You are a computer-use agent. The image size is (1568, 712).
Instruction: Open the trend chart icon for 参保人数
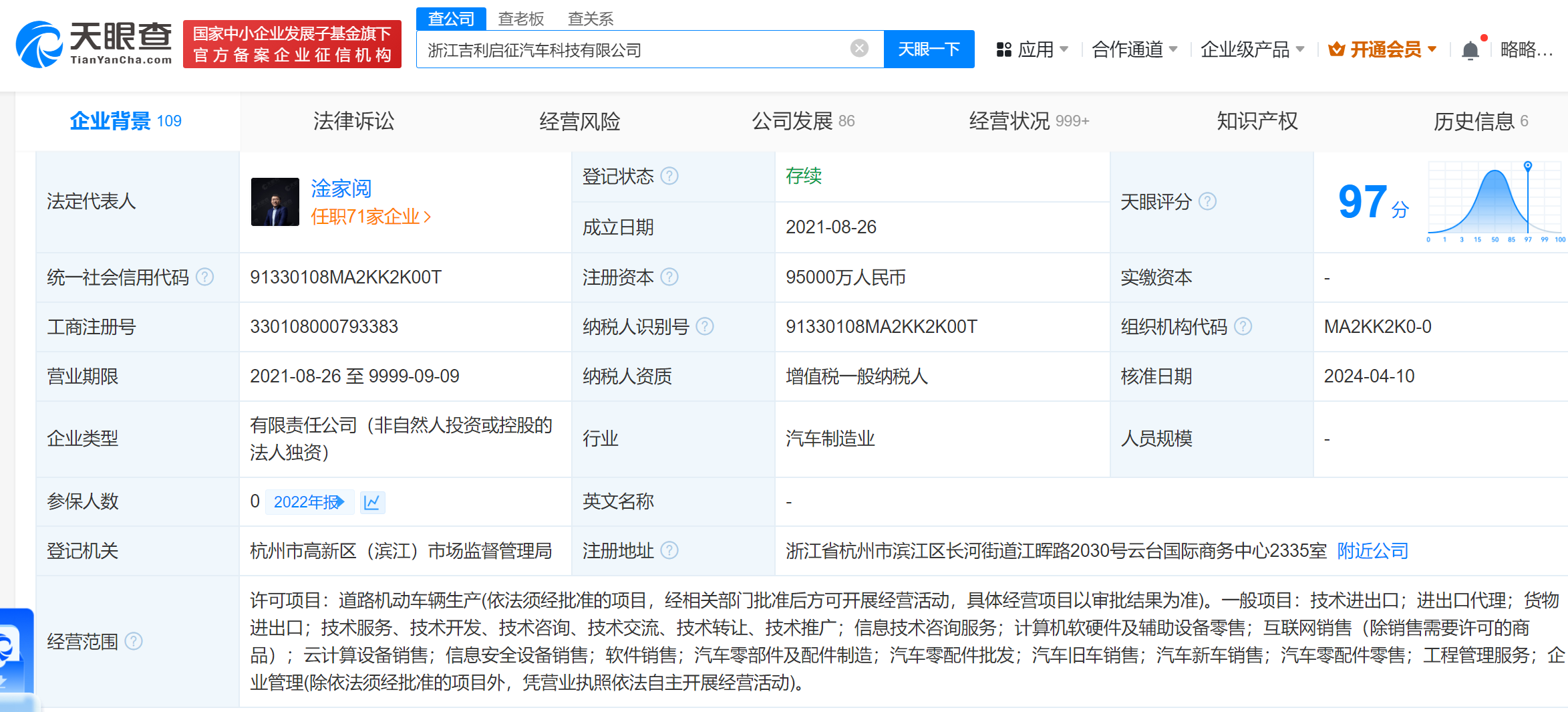(372, 502)
